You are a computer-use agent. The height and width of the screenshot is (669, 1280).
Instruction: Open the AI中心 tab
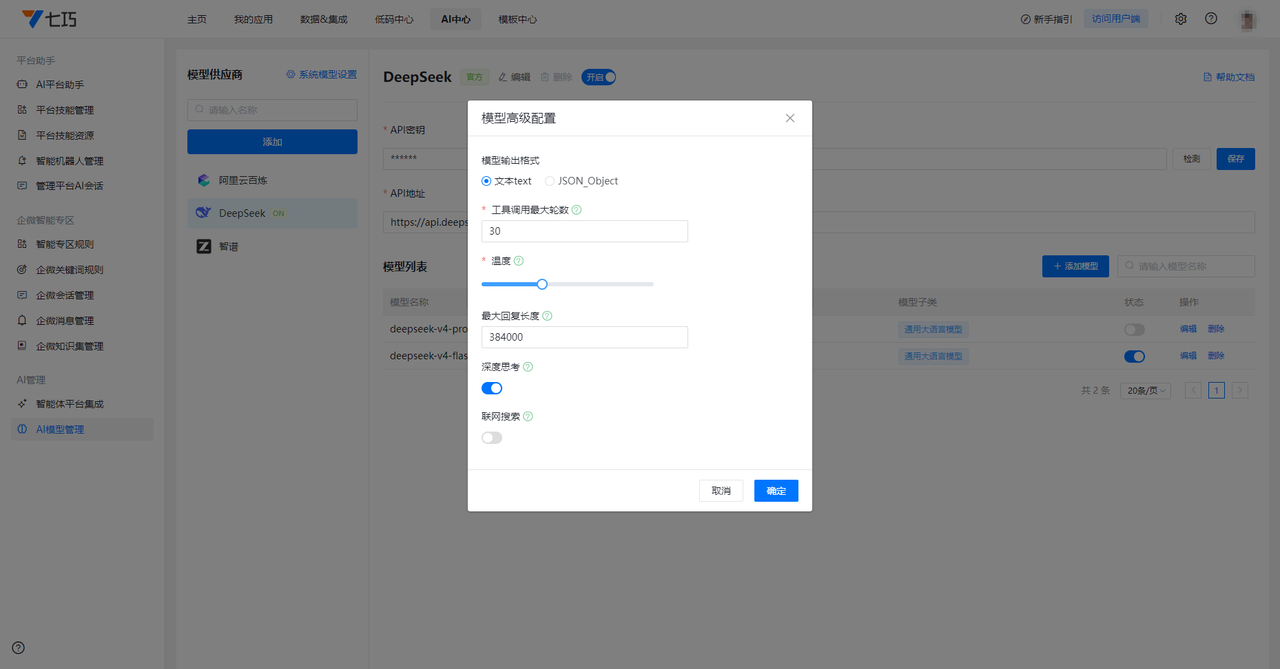coord(456,19)
